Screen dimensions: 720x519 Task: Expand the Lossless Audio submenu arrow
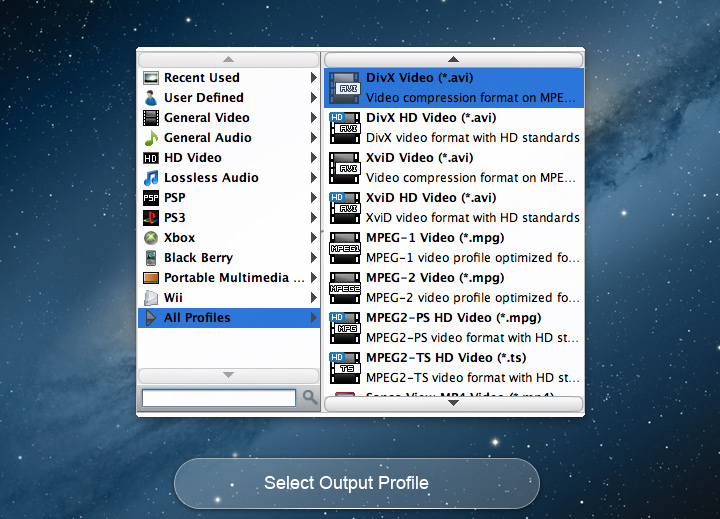tap(314, 178)
